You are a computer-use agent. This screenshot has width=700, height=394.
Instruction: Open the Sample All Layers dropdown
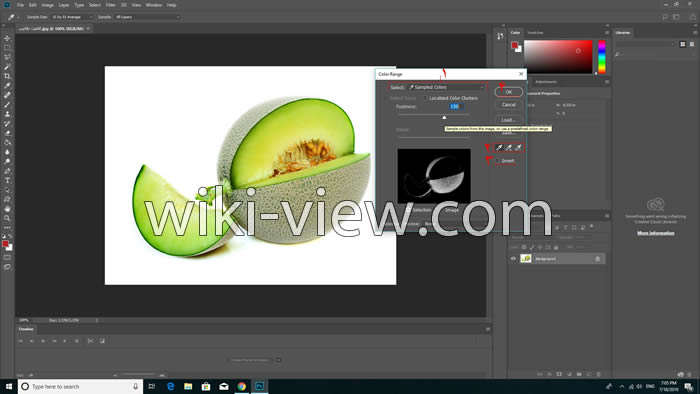tap(146, 17)
